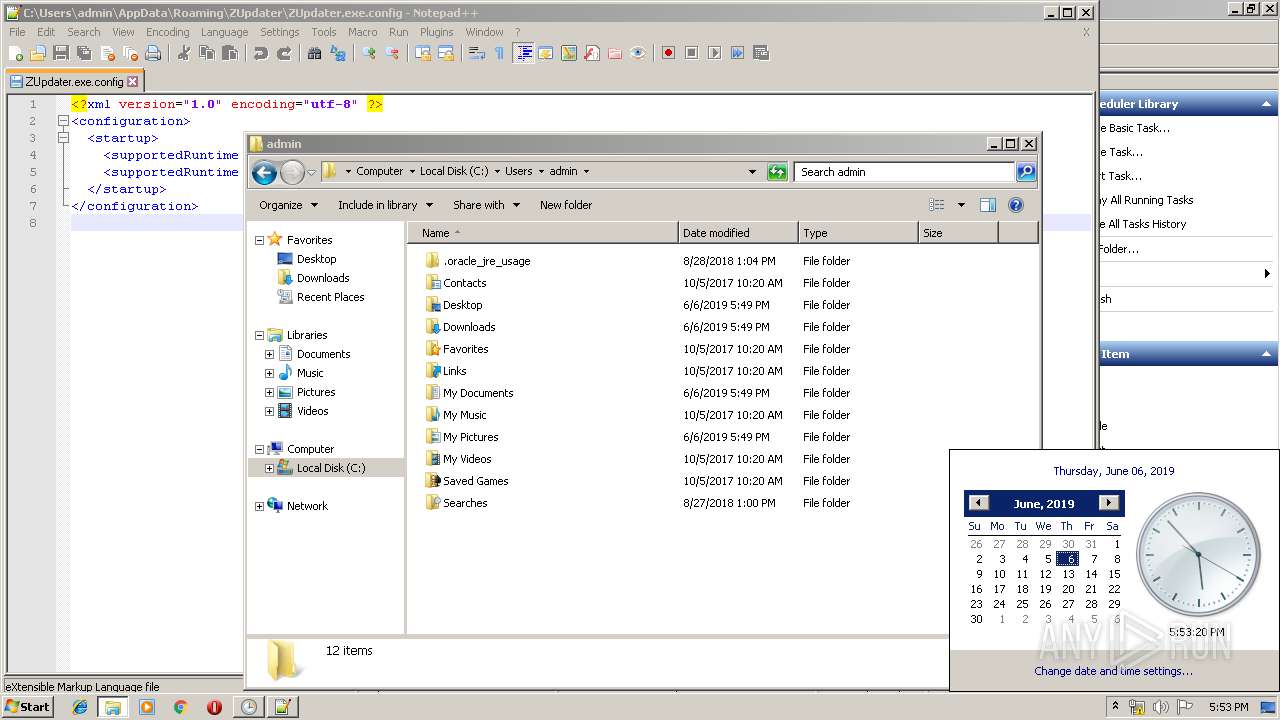
Task: Open File menu in Notepad++
Action: [x=17, y=32]
